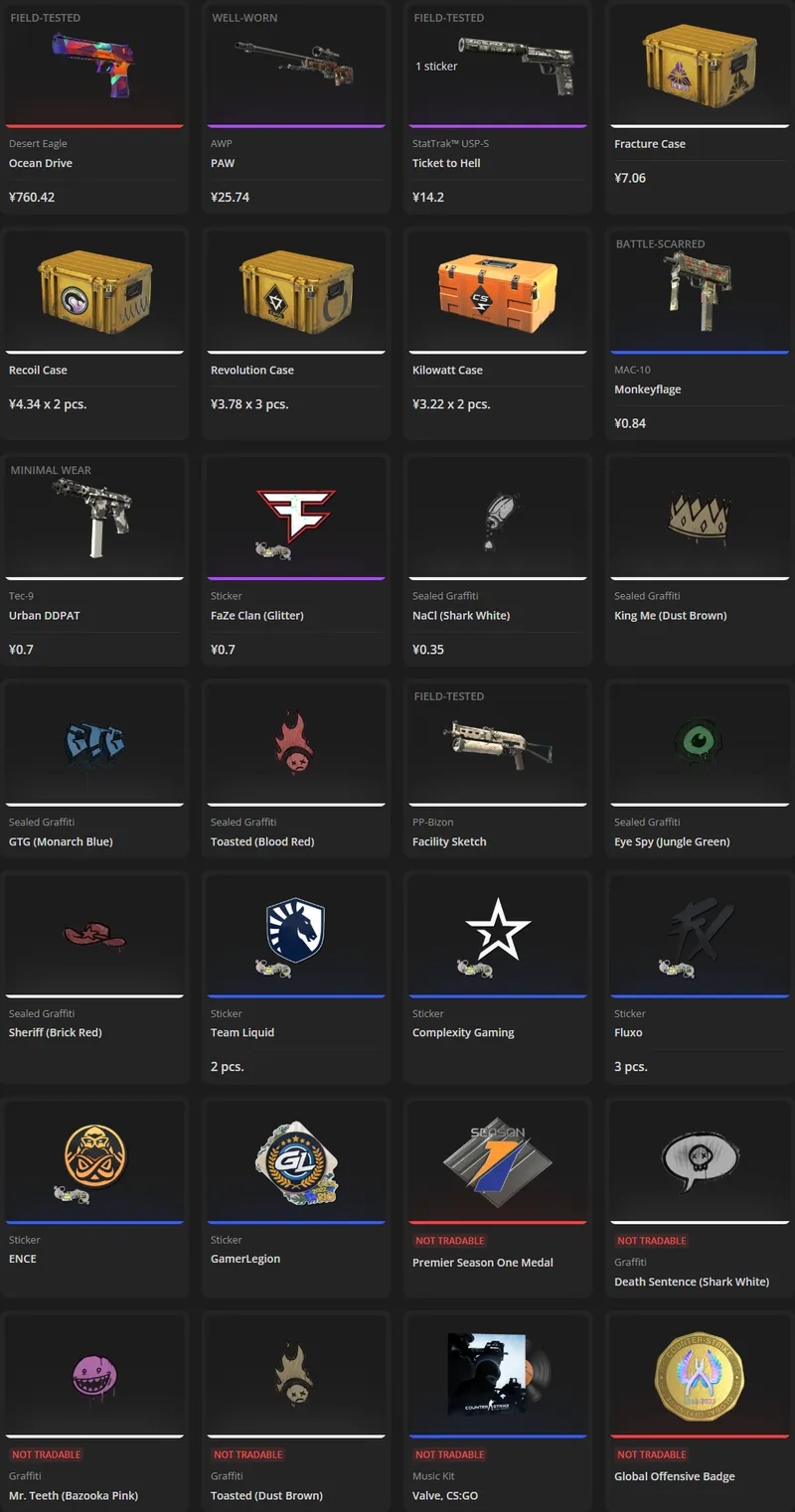
Task: Open the GamerLegion sticker image
Action: point(296,1158)
